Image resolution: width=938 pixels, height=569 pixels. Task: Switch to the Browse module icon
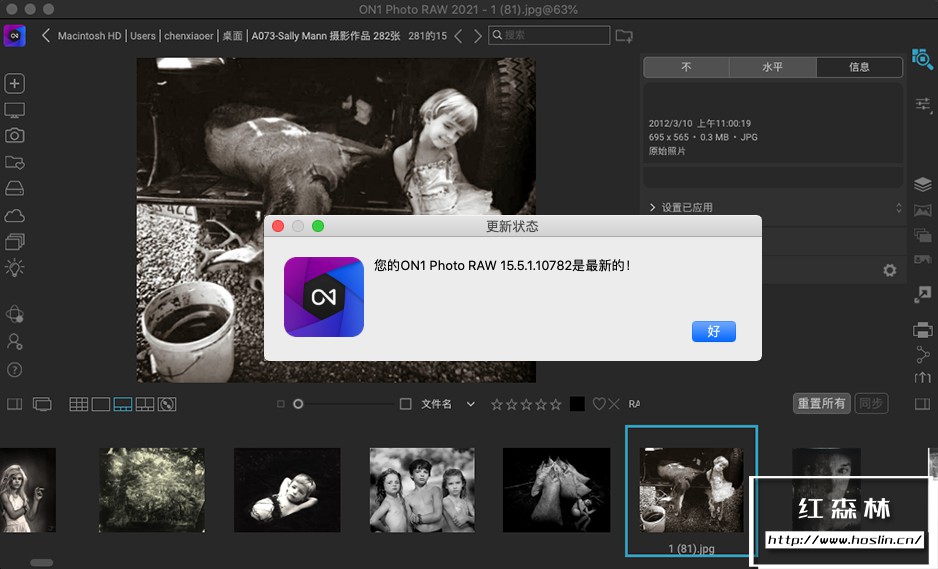(x=922, y=59)
